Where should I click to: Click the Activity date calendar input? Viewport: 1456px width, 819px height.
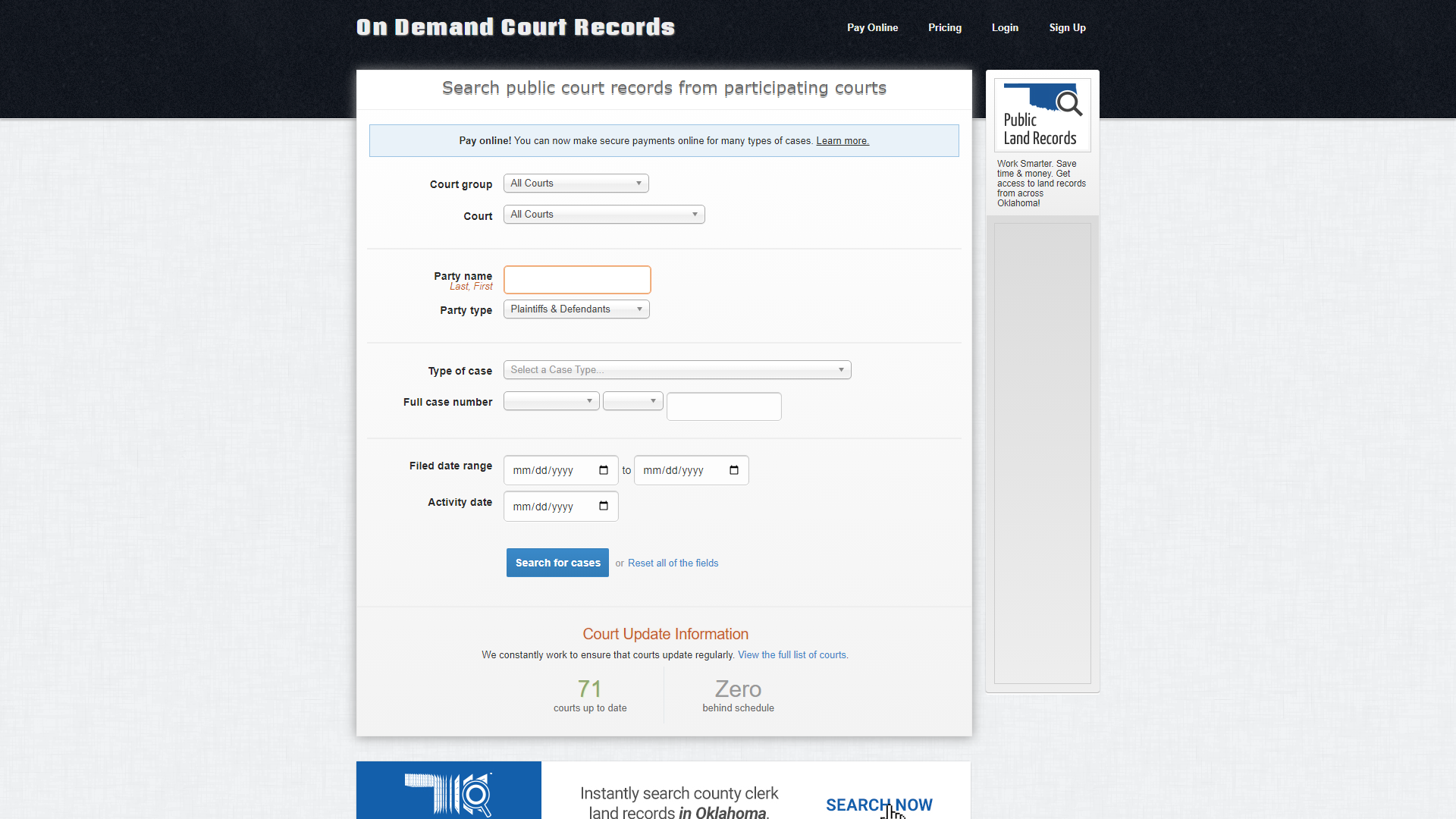point(560,506)
